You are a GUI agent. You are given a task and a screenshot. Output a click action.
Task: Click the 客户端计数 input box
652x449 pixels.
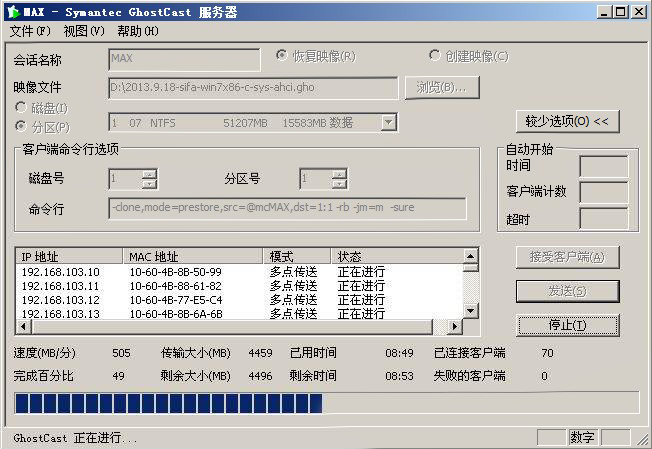tap(604, 192)
